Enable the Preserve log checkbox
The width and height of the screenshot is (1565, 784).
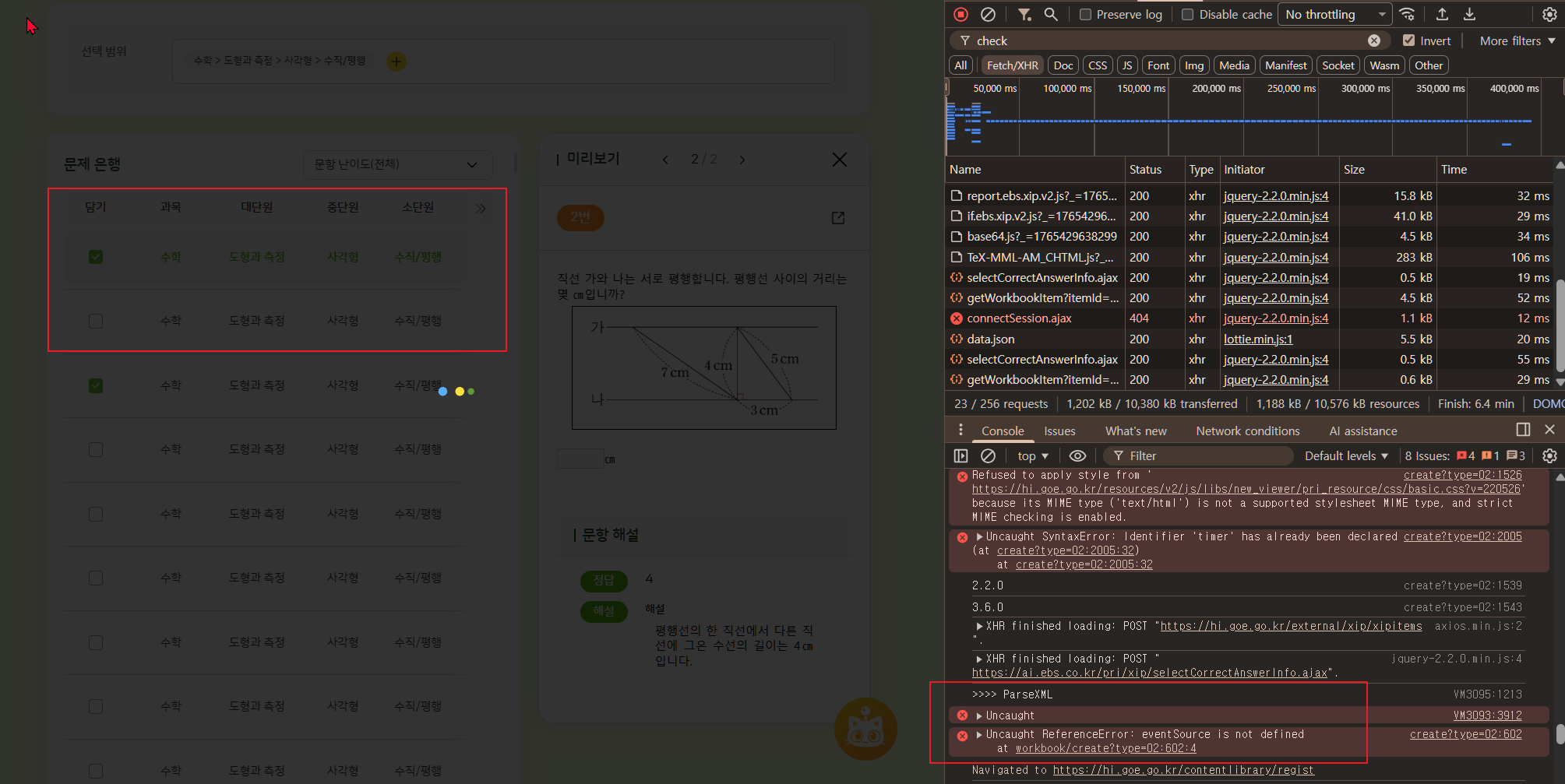click(1085, 15)
